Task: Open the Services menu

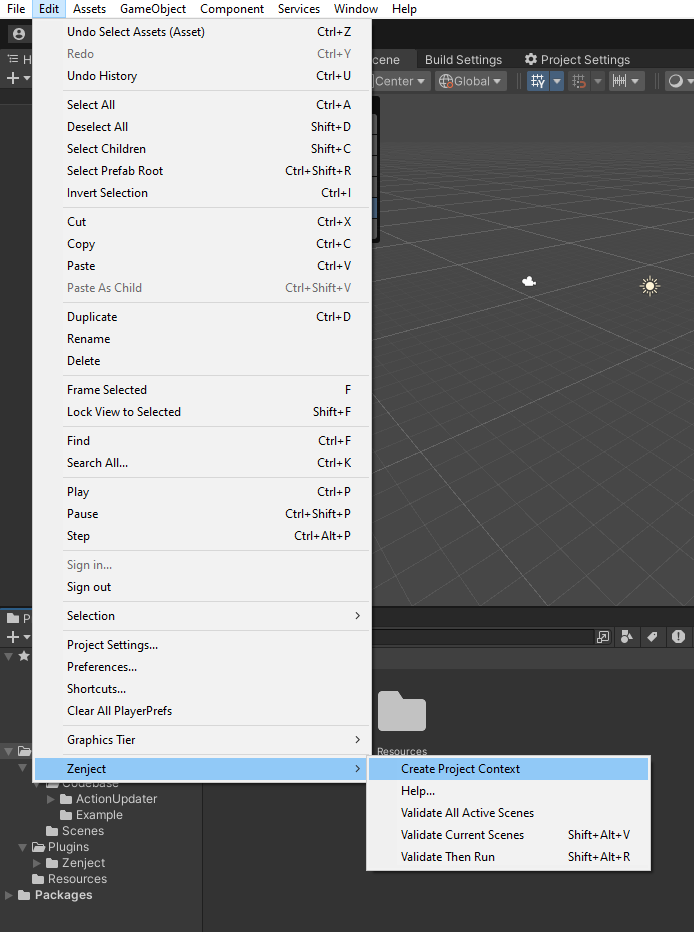Action: pos(299,9)
